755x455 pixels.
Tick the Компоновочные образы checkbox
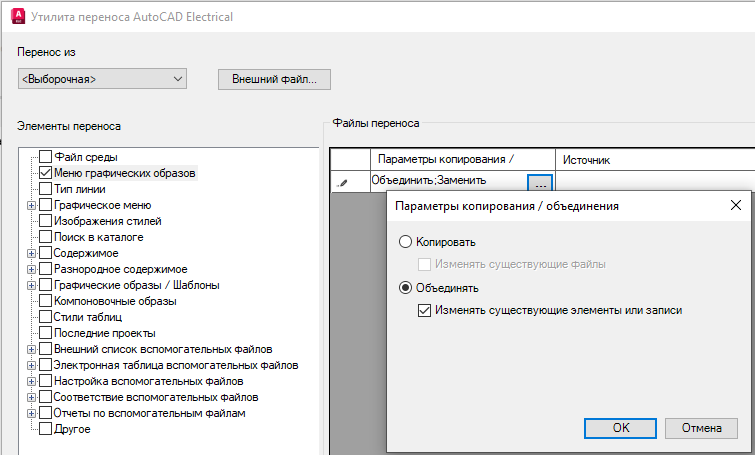click(45, 300)
